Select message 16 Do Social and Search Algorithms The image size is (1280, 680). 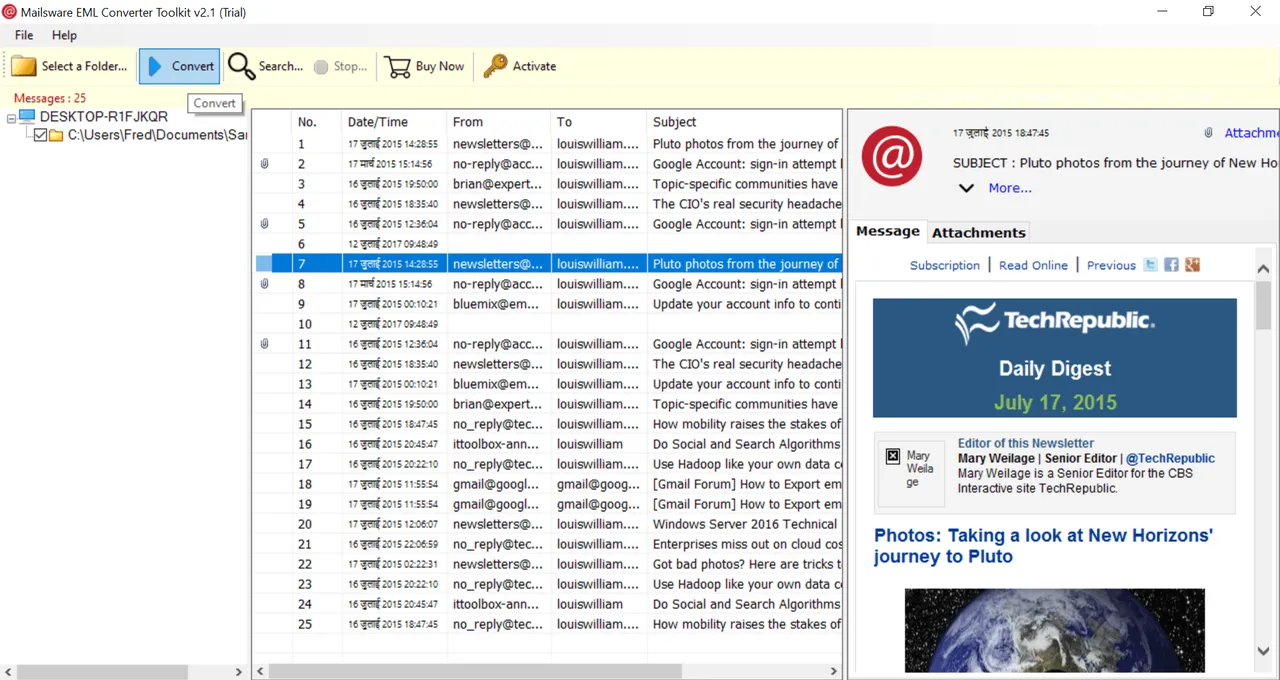tap(547, 444)
